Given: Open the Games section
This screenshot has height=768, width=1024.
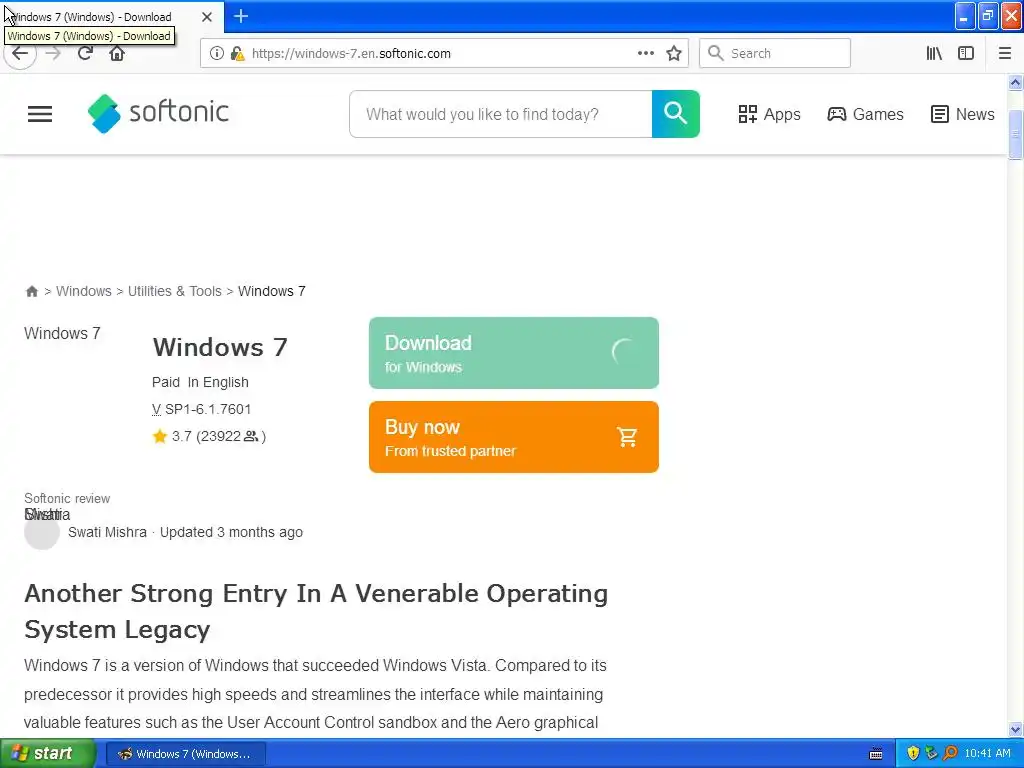Looking at the screenshot, I should 865,114.
